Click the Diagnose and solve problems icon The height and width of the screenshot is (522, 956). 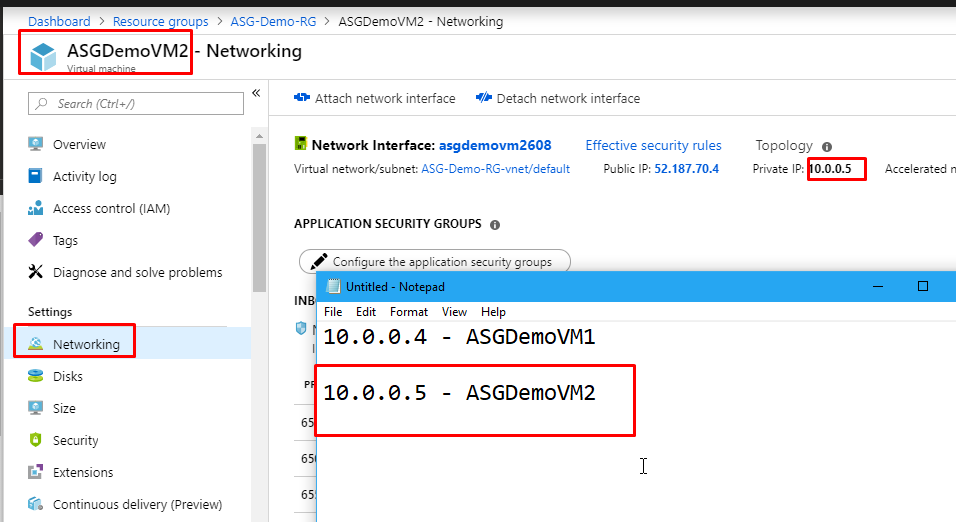(36, 272)
